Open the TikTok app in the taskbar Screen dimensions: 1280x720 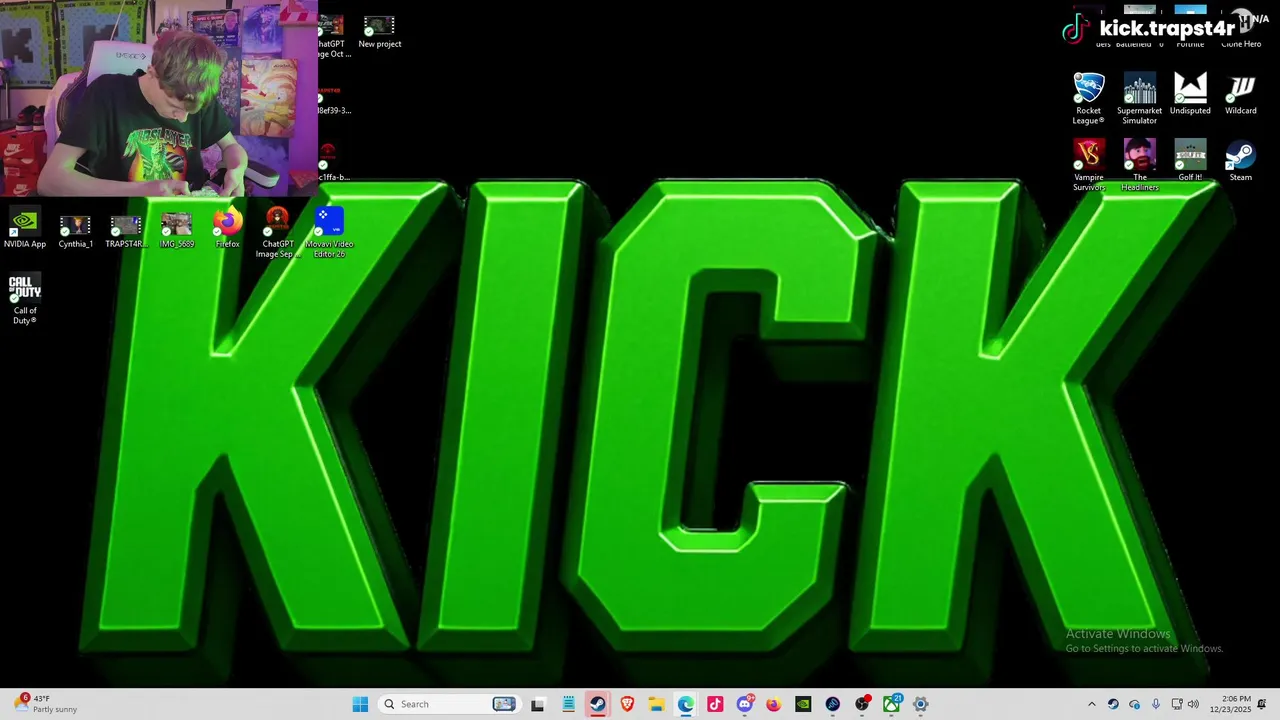pos(715,704)
